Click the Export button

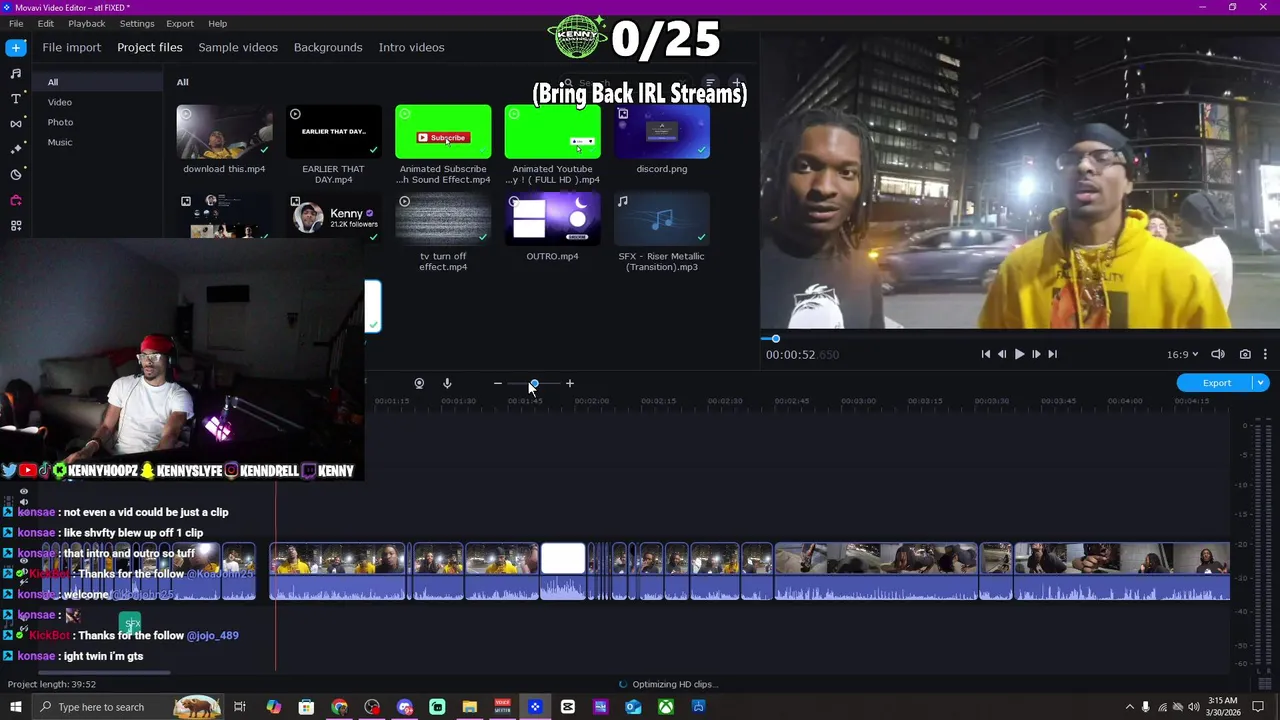point(1216,383)
